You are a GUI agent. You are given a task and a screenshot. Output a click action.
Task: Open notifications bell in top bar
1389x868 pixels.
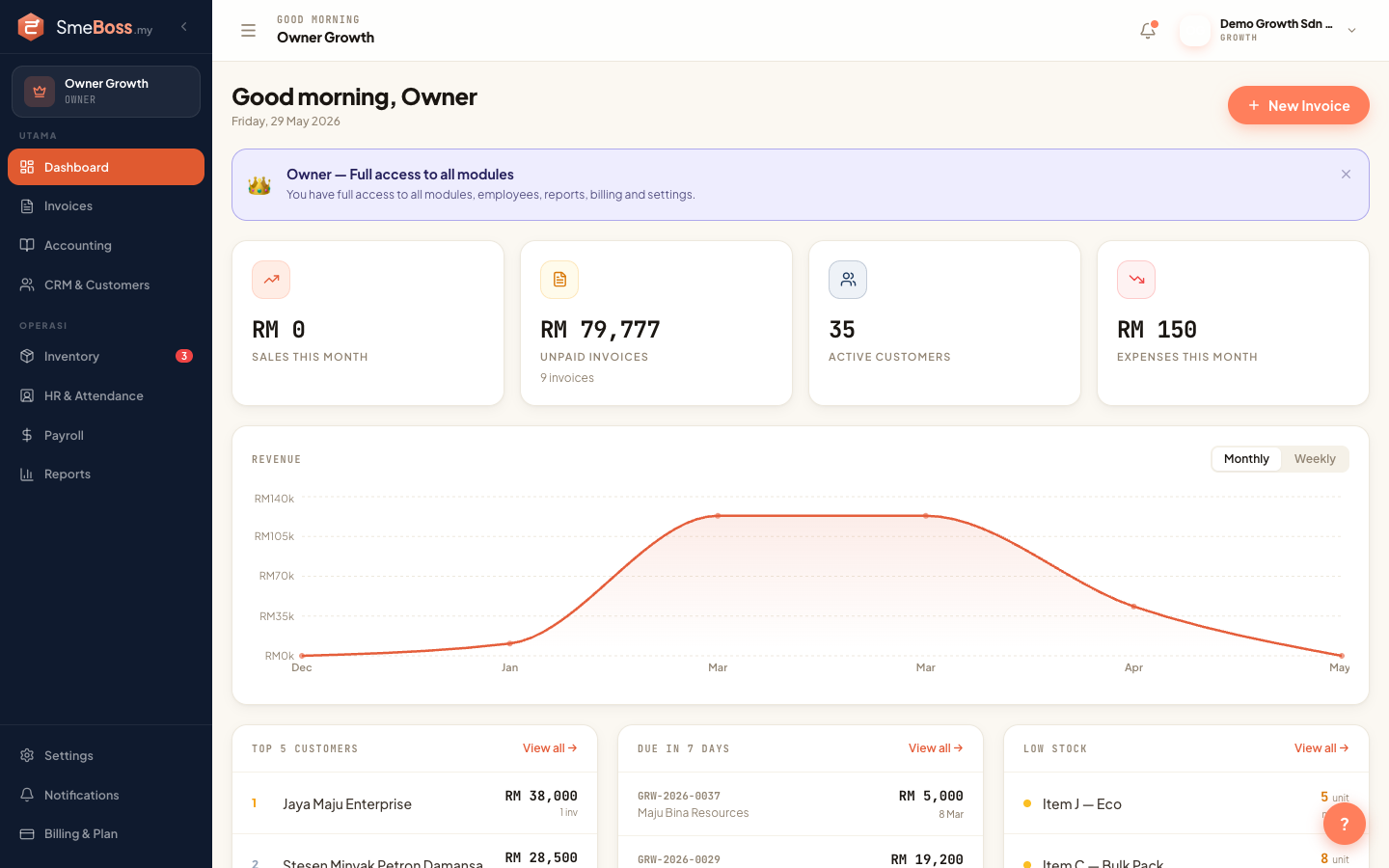click(x=1148, y=31)
